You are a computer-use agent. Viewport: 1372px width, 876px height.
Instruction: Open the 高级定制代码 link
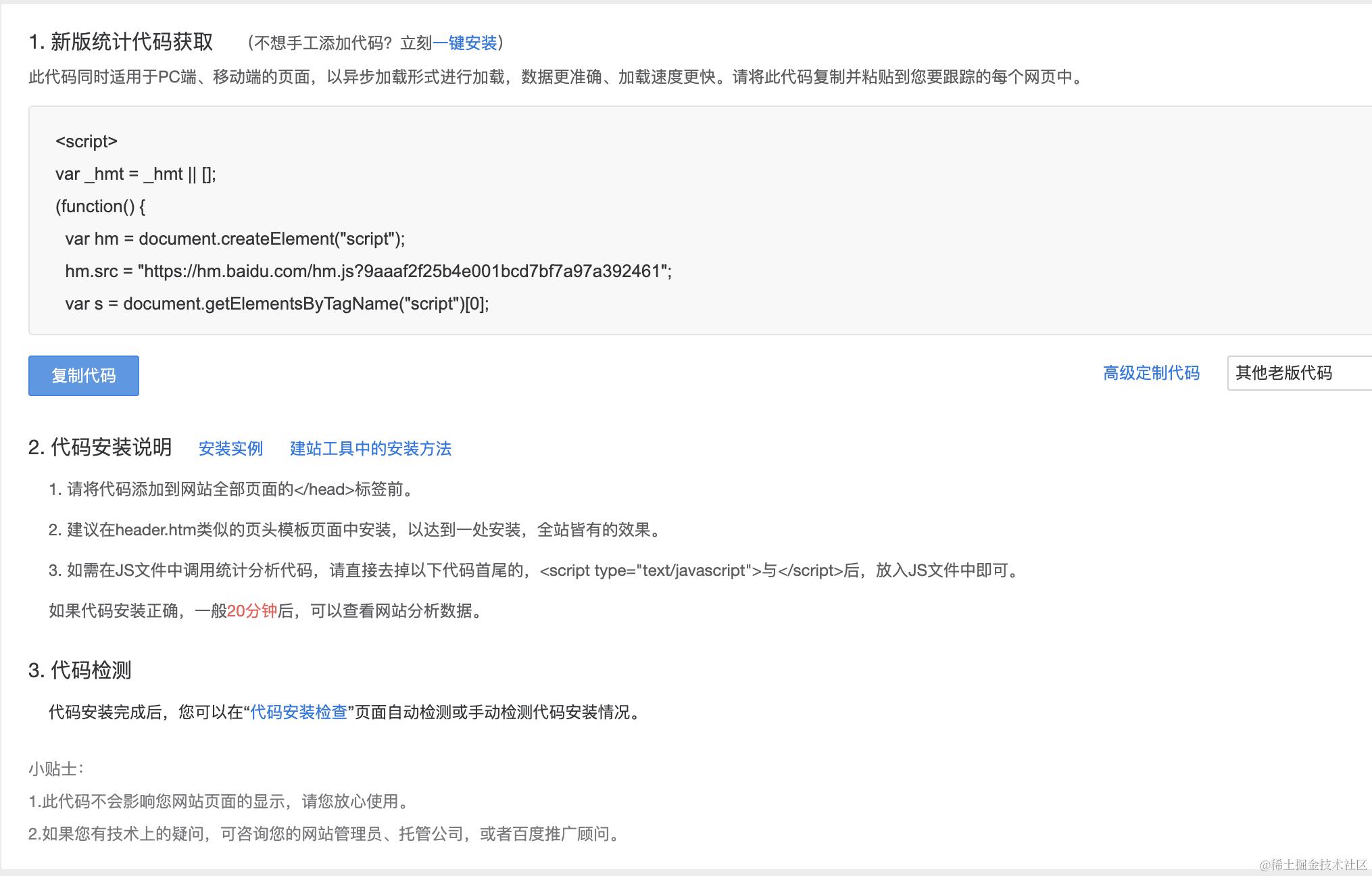click(1151, 373)
